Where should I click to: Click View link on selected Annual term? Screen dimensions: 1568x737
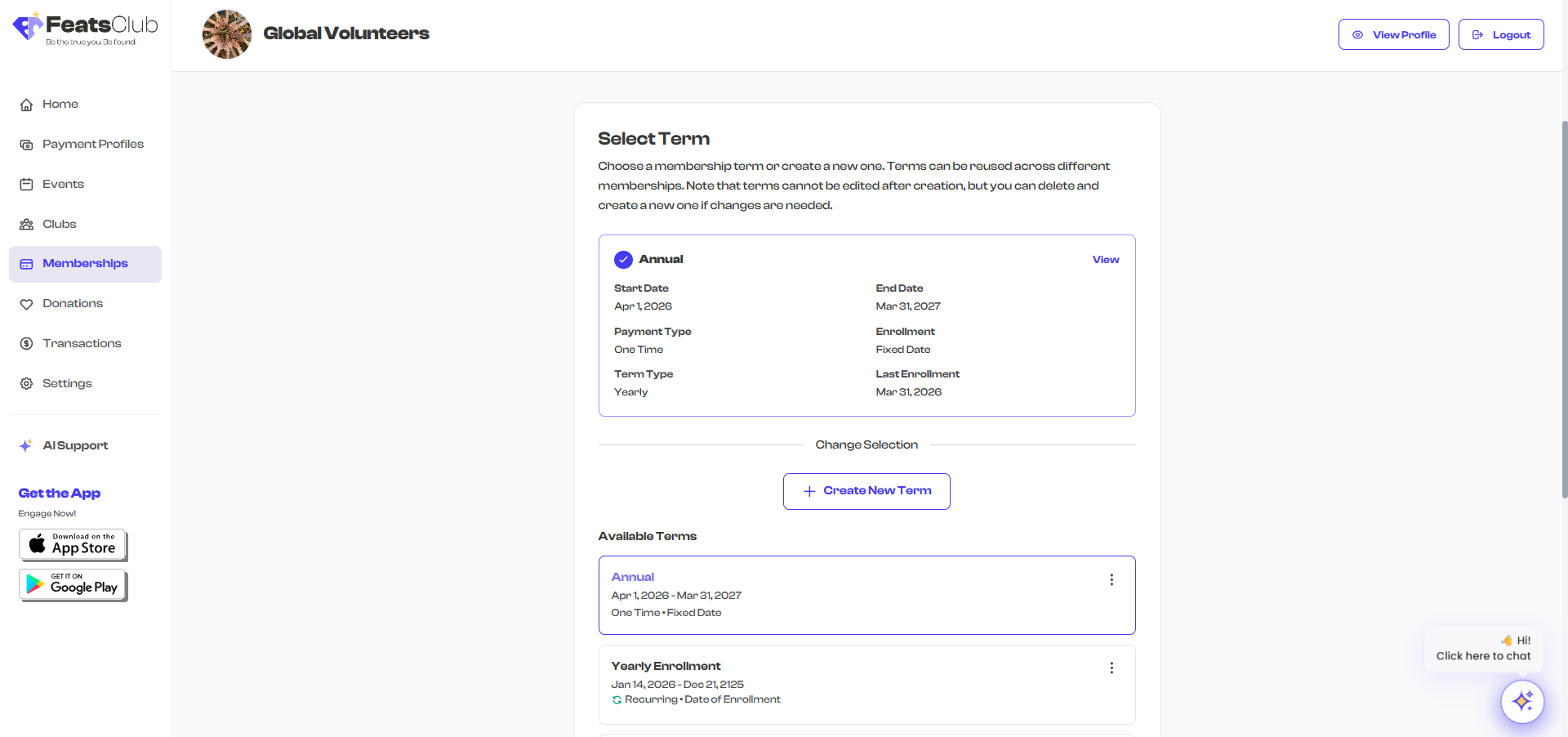[x=1106, y=260]
